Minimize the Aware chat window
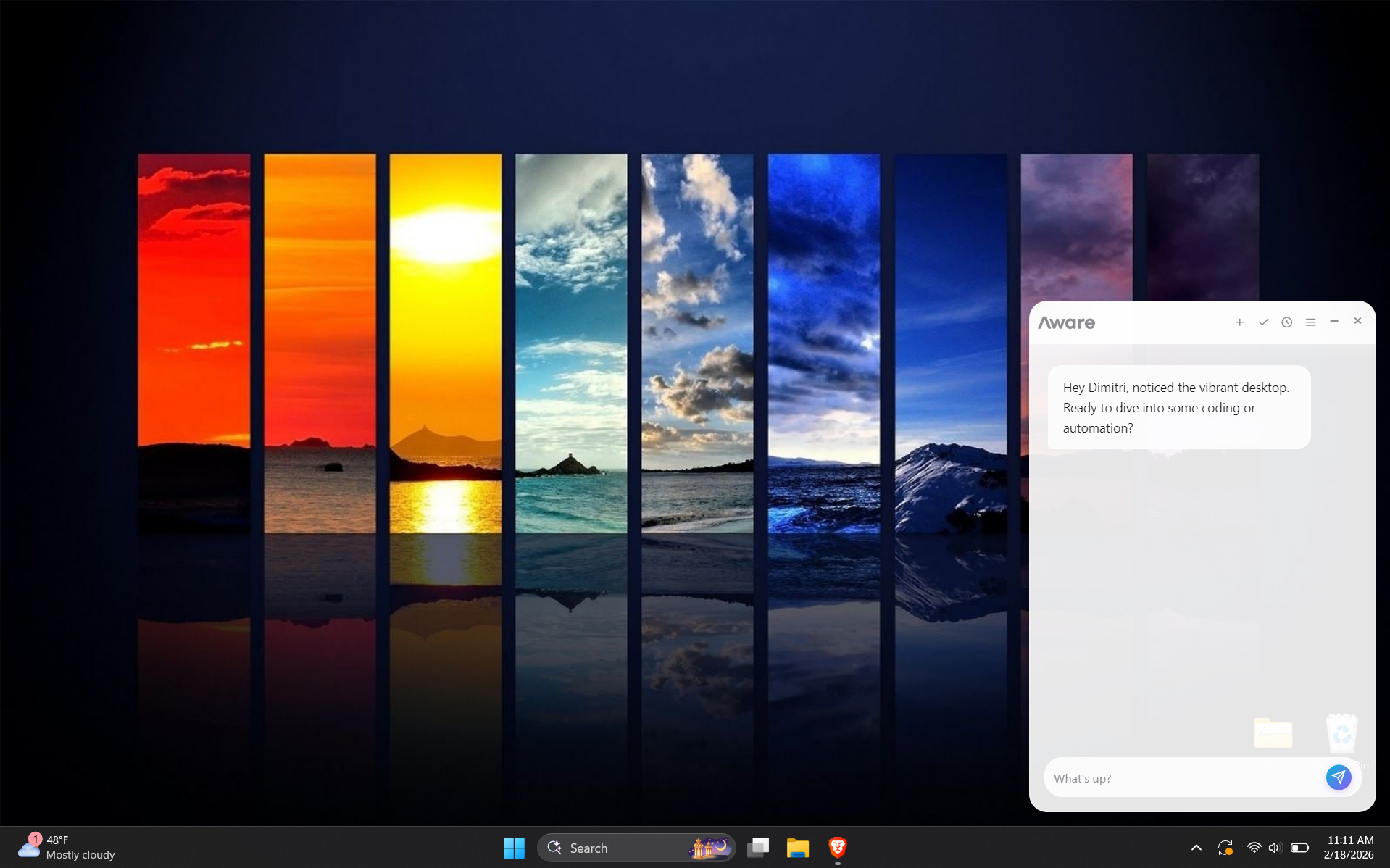This screenshot has height=868, width=1390. pyautogui.click(x=1333, y=322)
